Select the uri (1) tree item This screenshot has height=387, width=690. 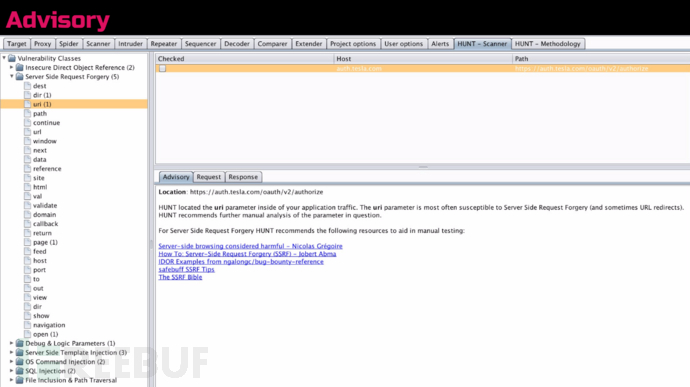(42, 104)
